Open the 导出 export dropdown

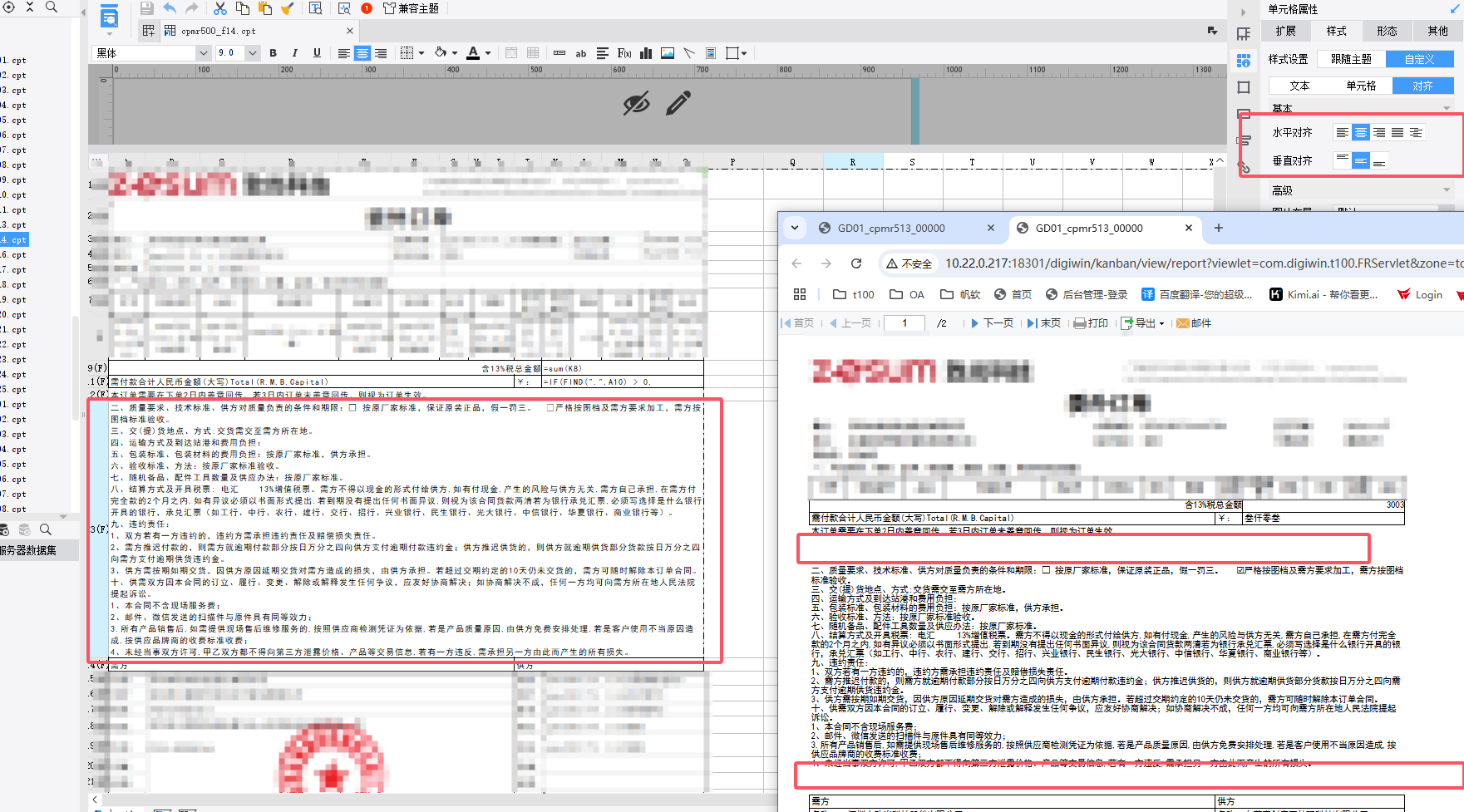click(1143, 323)
